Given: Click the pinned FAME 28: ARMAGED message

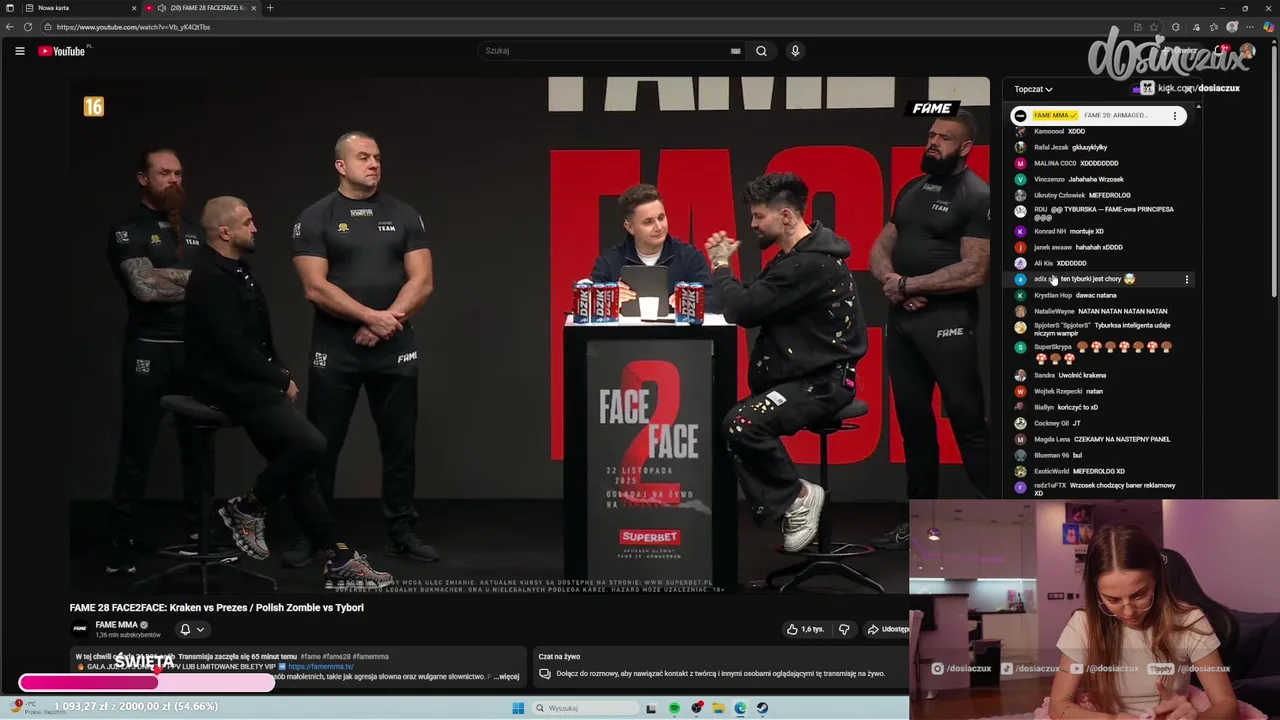Looking at the screenshot, I should click(1115, 115).
